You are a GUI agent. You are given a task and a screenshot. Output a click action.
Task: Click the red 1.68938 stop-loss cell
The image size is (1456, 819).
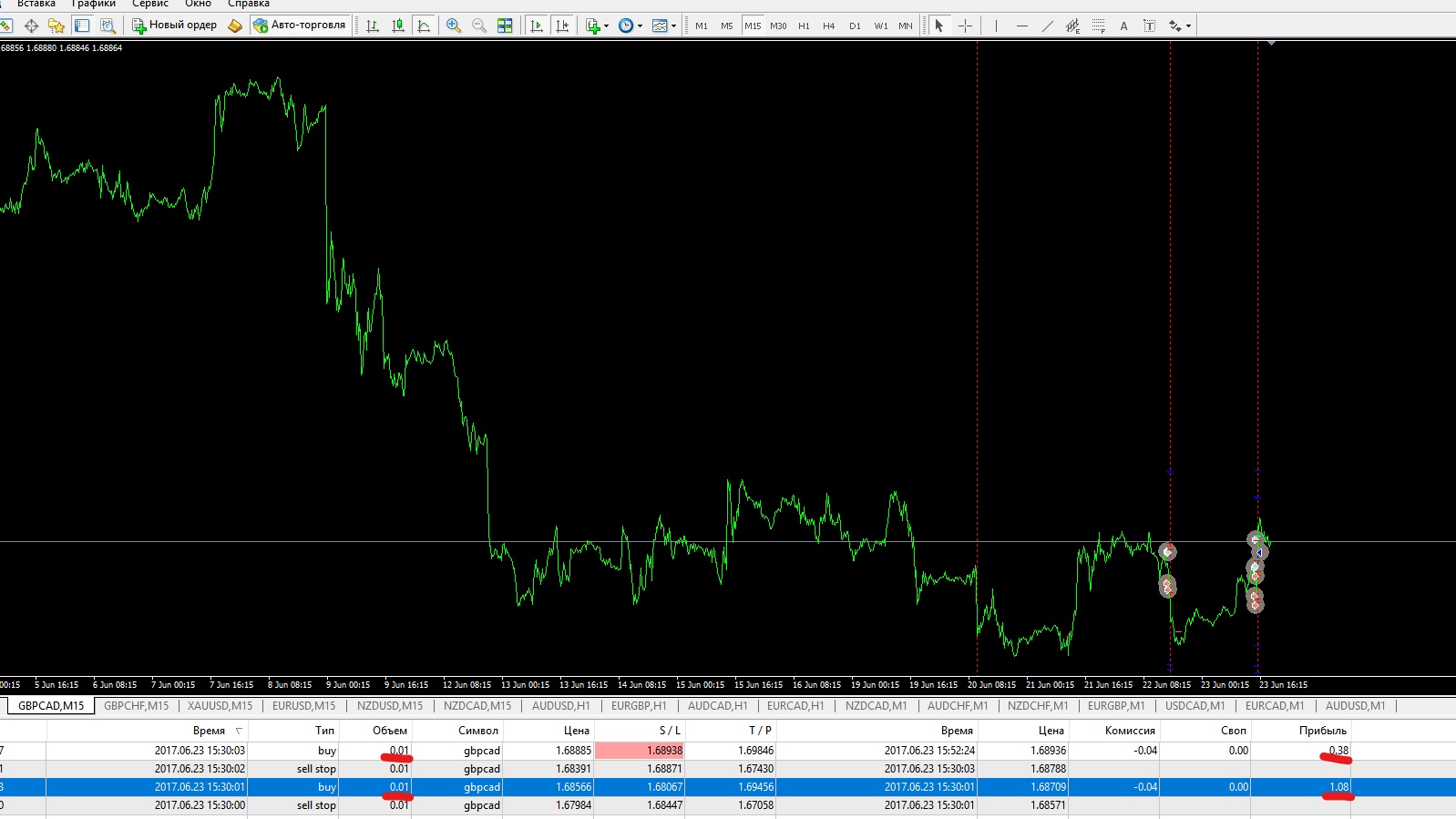click(640, 751)
